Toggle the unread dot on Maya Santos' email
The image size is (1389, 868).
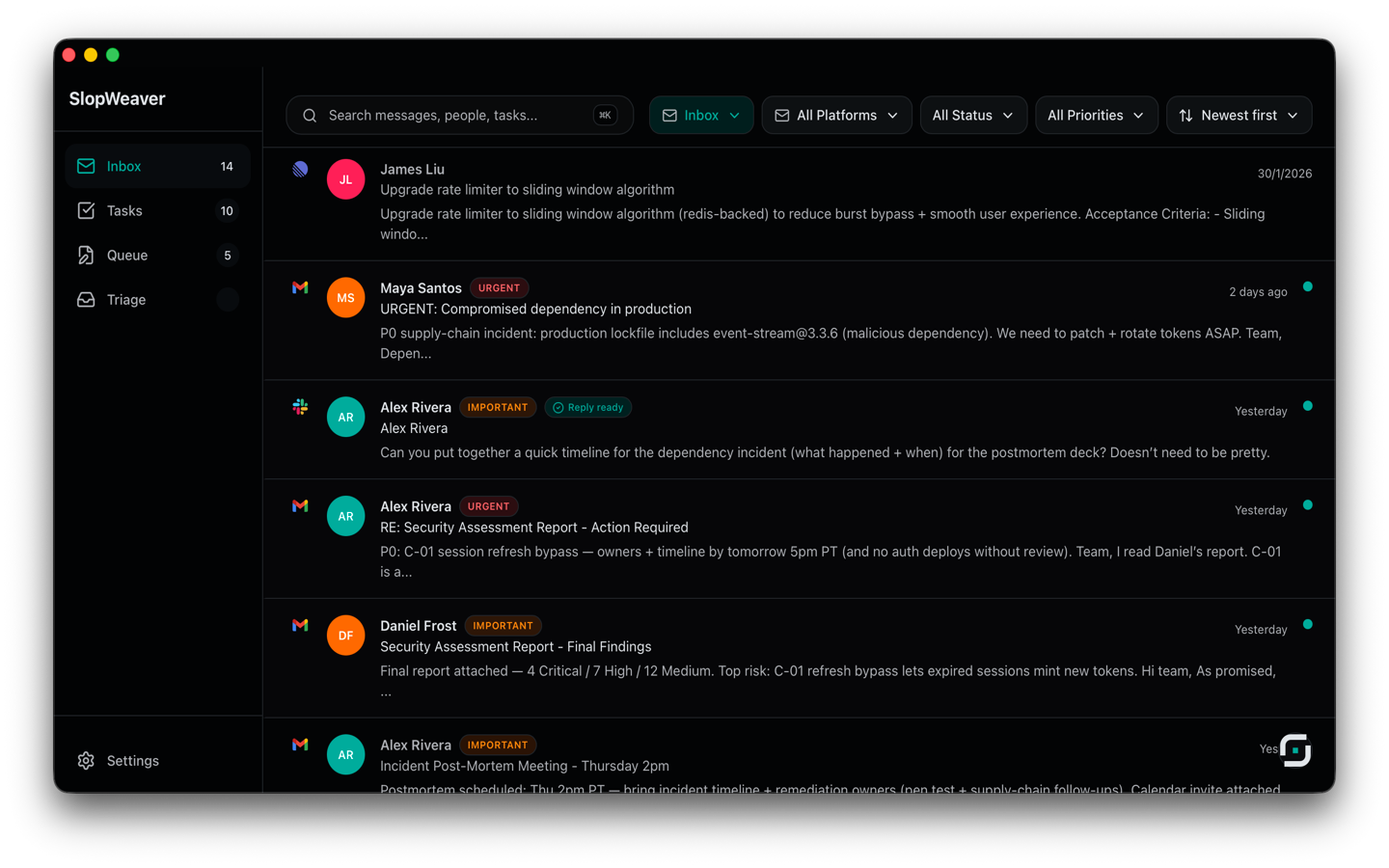click(1308, 286)
